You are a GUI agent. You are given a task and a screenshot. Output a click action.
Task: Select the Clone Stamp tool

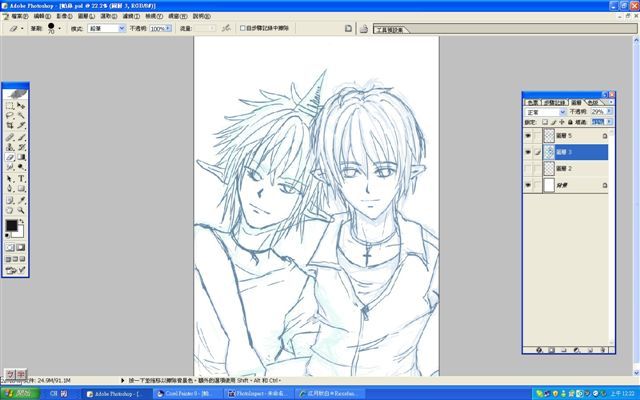(x=10, y=147)
